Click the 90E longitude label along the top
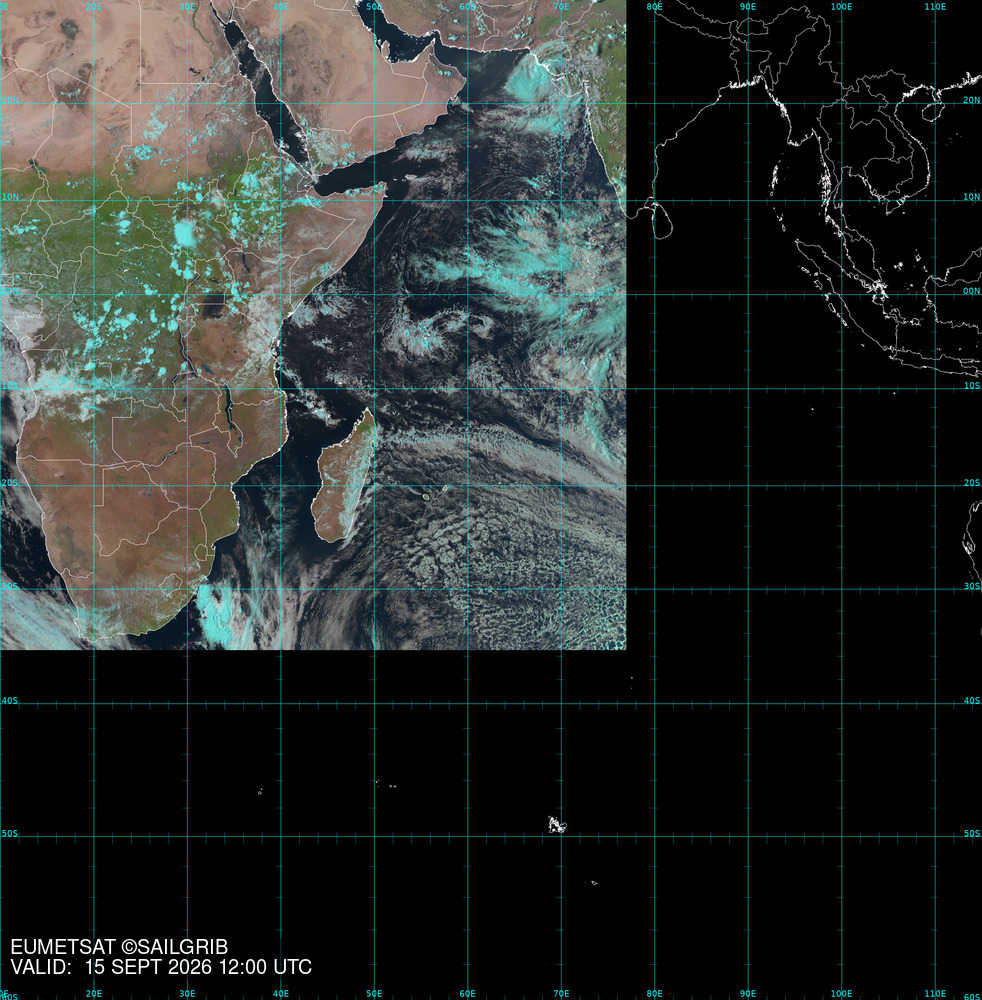The height and width of the screenshot is (1000, 982). pos(747,6)
